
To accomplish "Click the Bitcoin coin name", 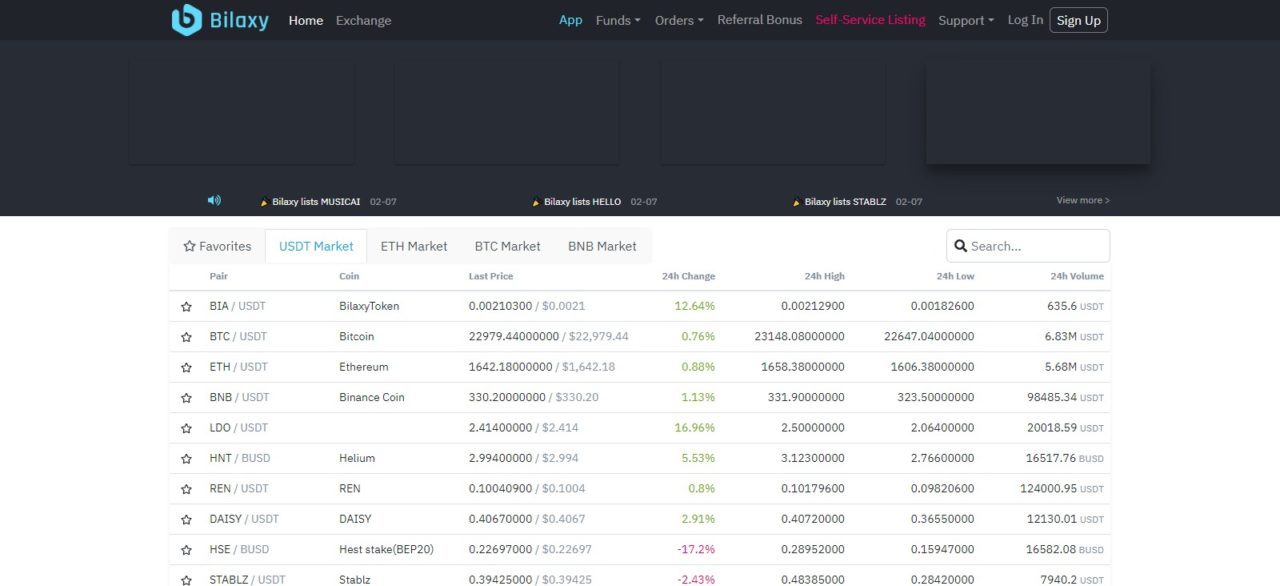I will point(357,336).
